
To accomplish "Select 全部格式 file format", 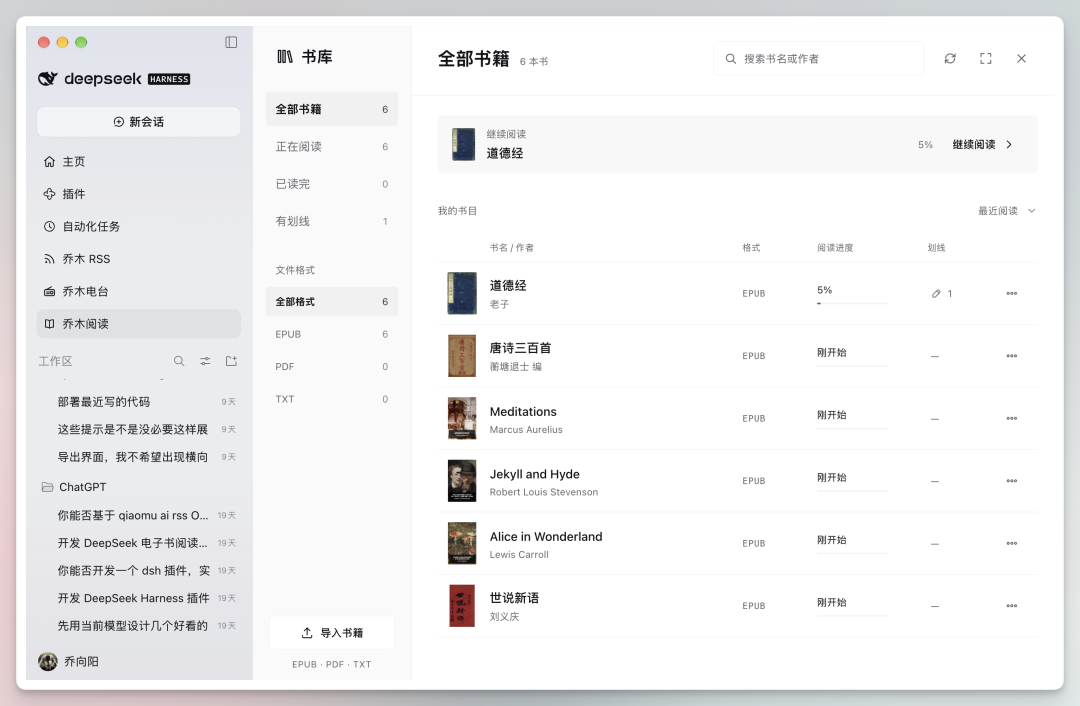I will 331,302.
